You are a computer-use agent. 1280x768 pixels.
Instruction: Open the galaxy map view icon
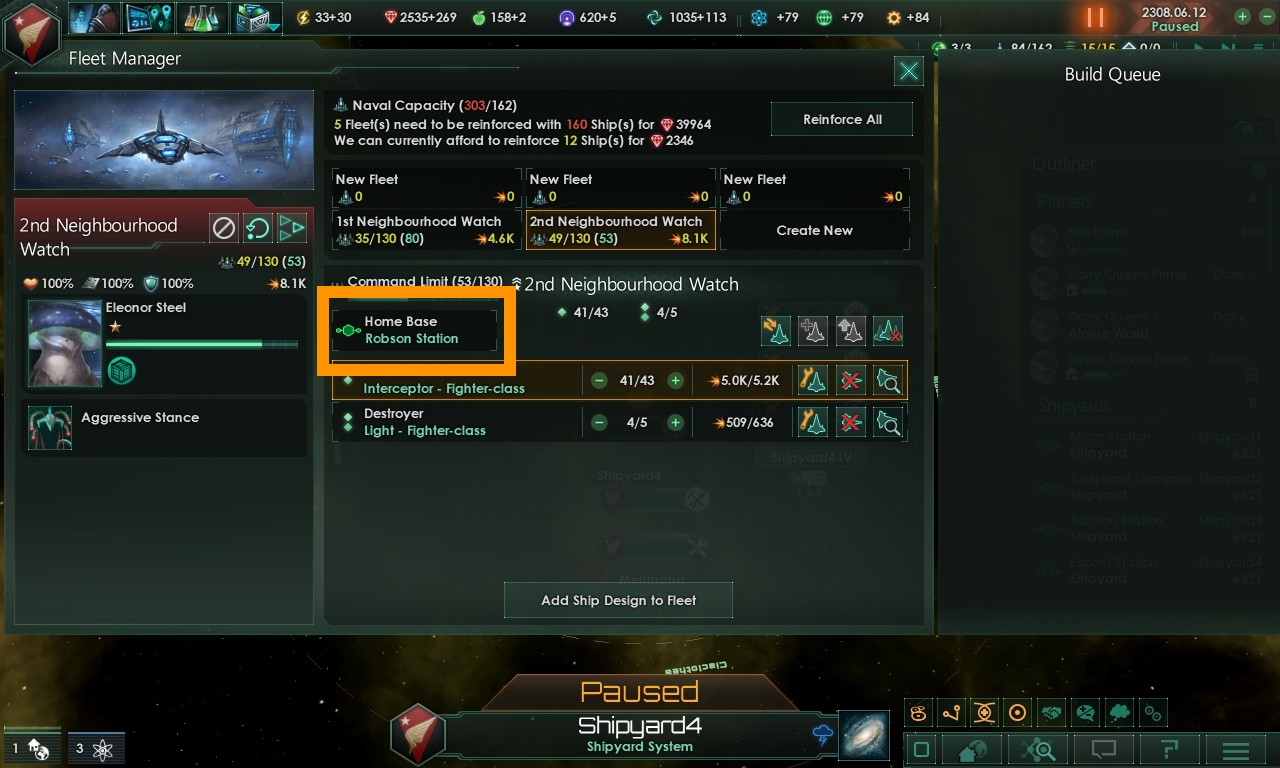click(x=864, y=735)
